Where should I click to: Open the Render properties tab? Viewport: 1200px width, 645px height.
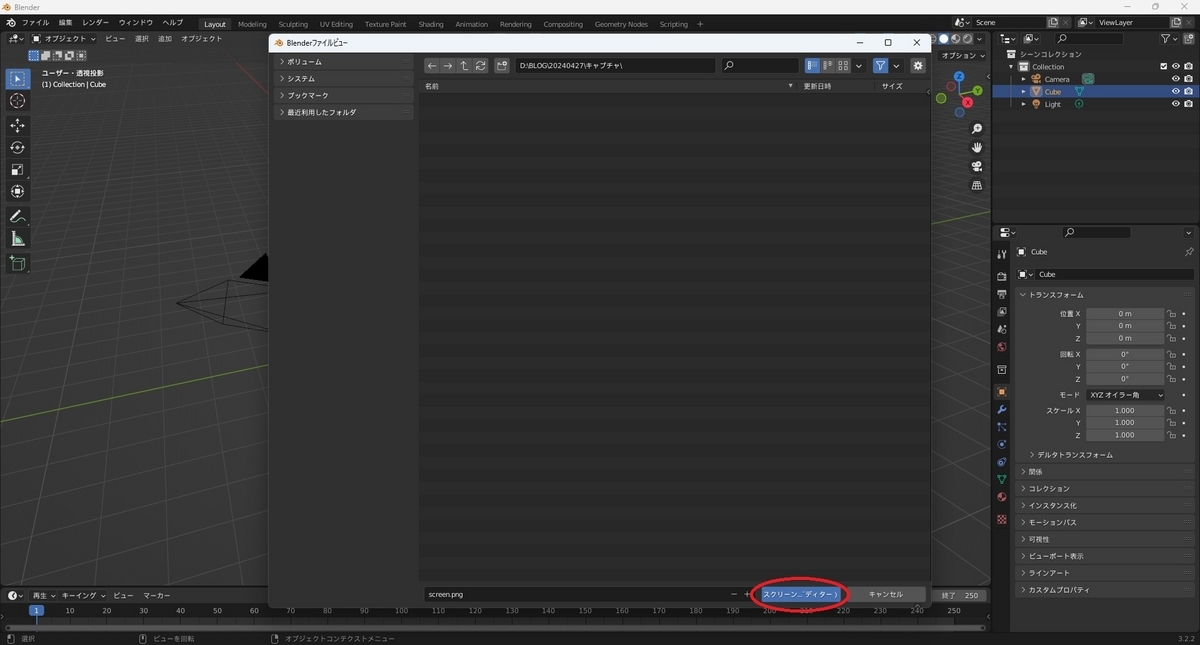[x=1002, y=276]
